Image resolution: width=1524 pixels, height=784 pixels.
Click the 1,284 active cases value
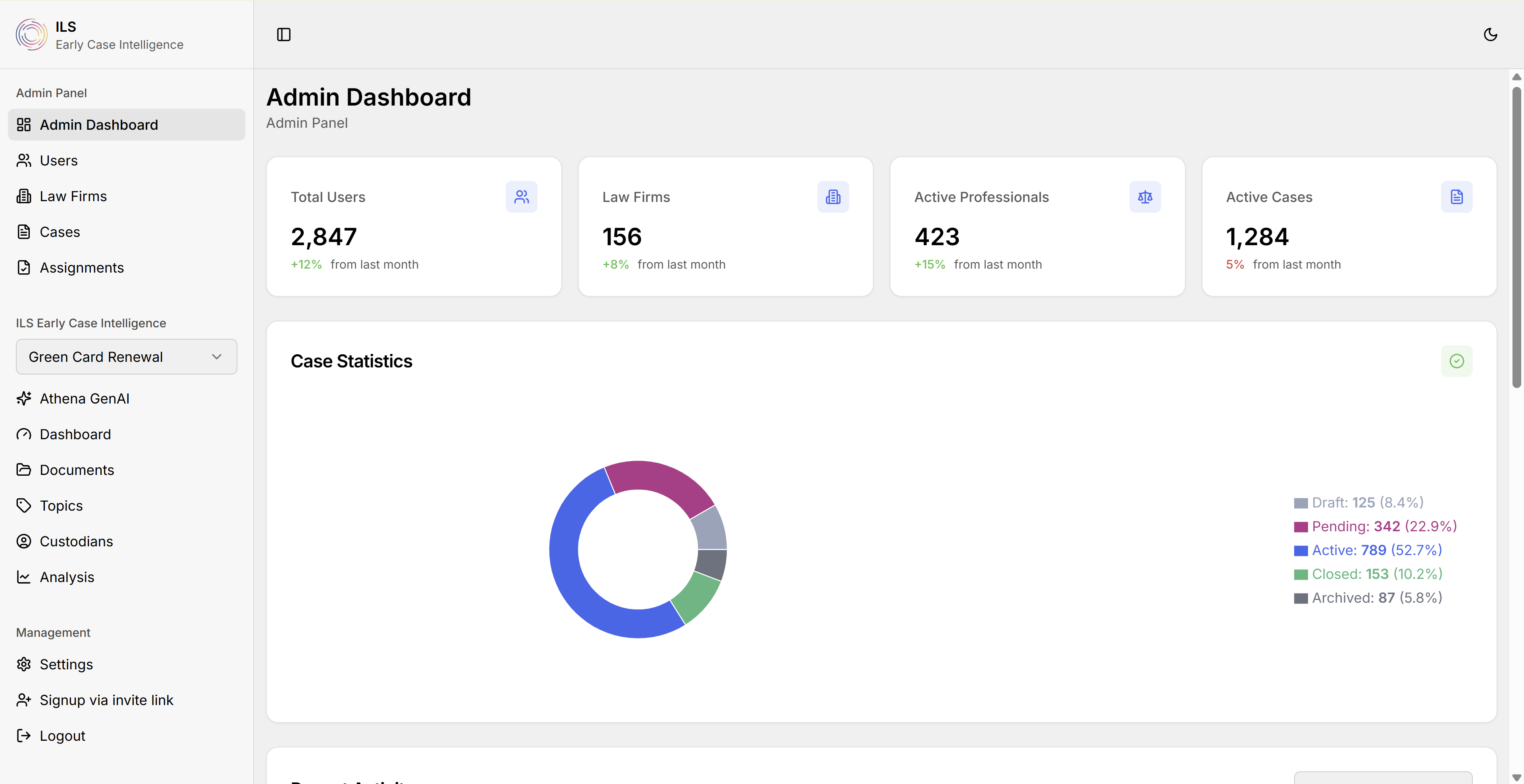pyautogui.click(x=1257, y=236)
